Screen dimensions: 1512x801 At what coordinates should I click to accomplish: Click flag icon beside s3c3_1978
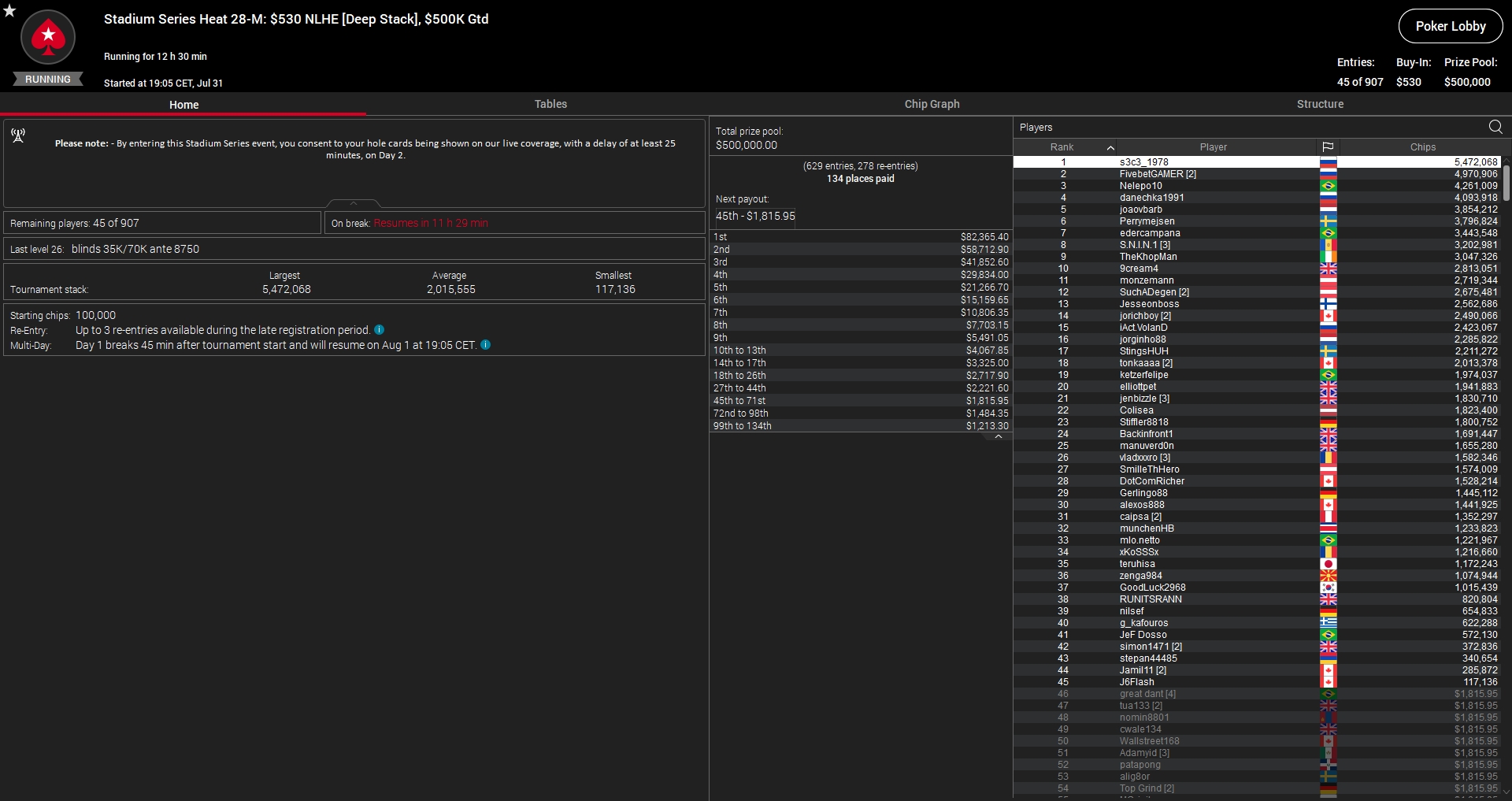point(1329,162)
